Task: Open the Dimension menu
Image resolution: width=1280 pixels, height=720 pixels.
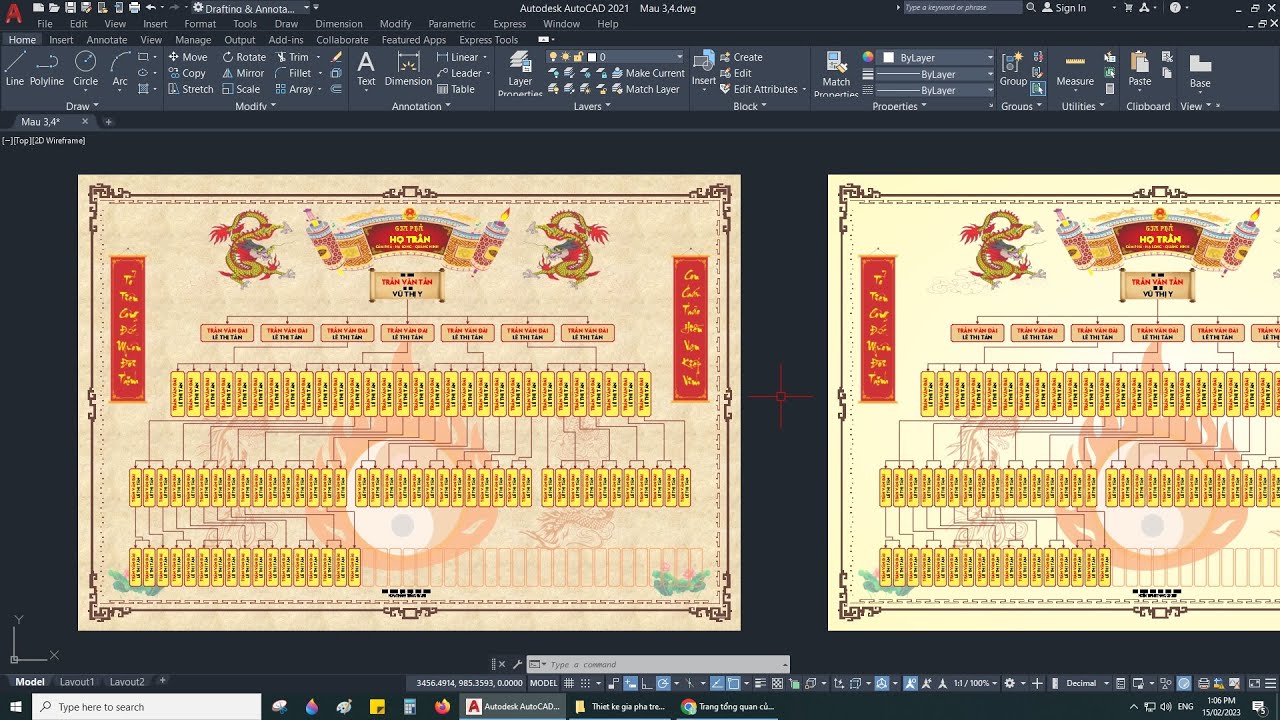Action: 339,24
